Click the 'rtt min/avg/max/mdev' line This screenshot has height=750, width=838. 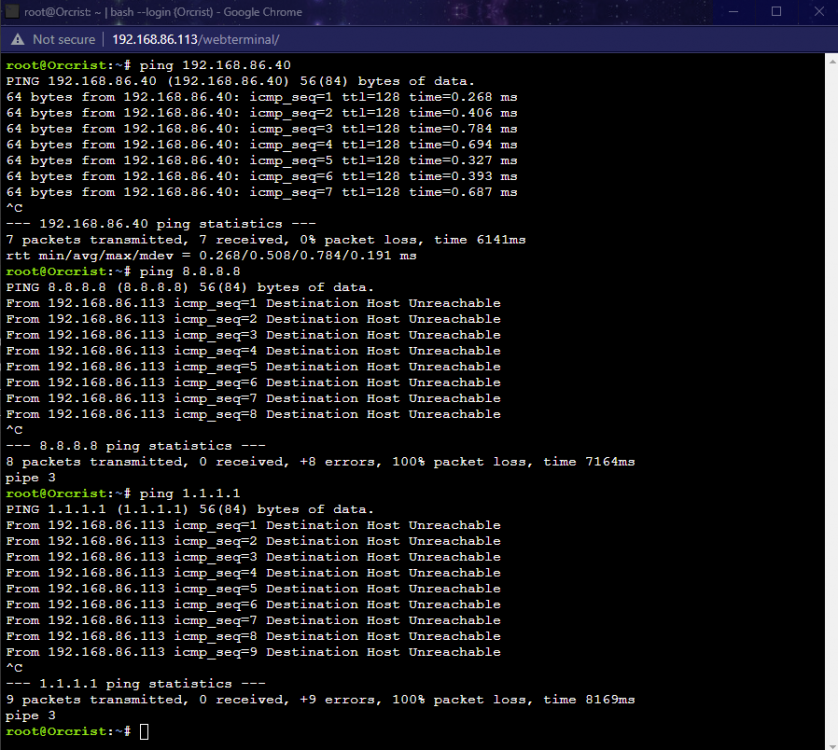tap(211, 256)
